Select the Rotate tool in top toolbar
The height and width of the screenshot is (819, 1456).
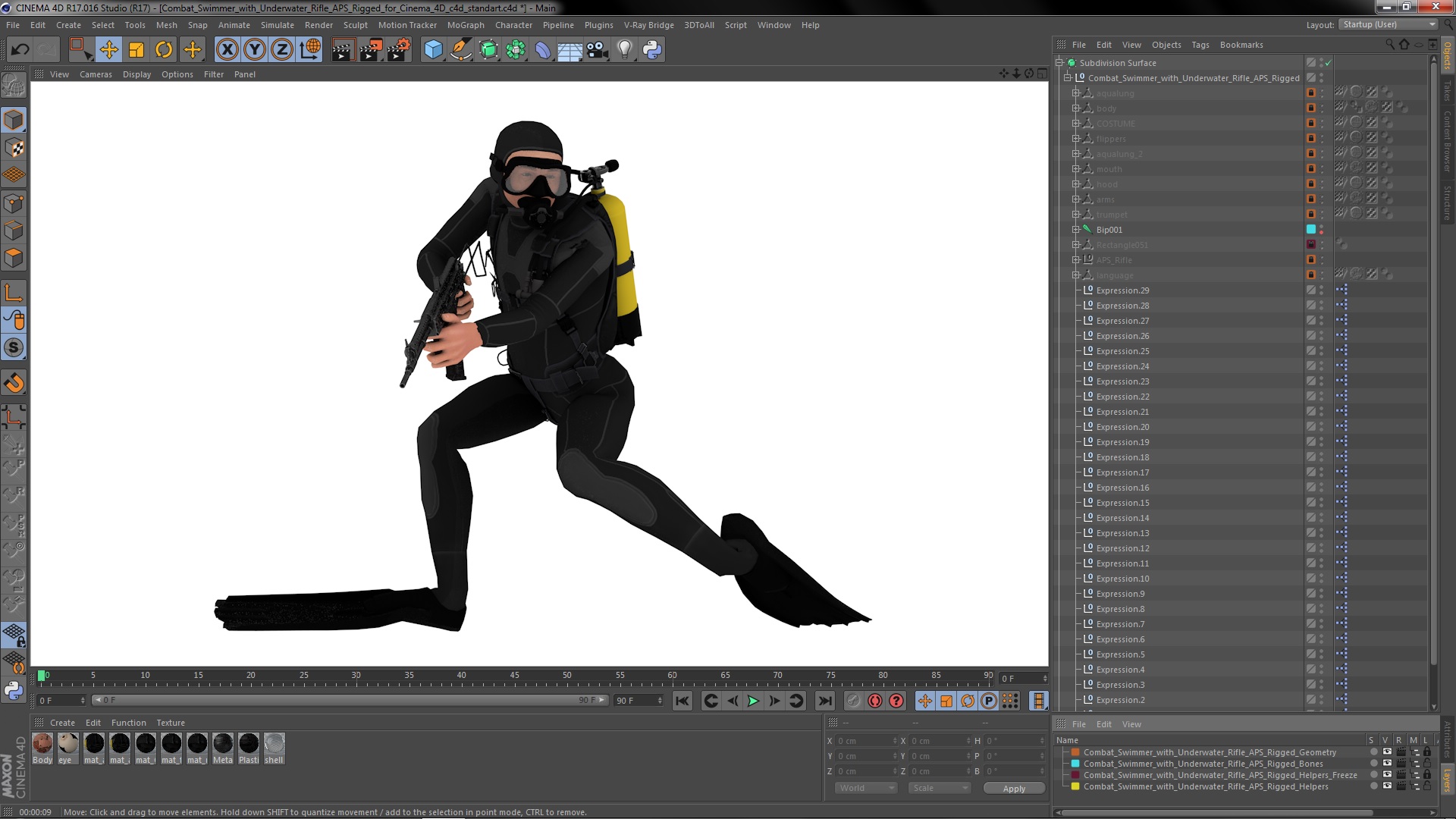pos(164,50)
